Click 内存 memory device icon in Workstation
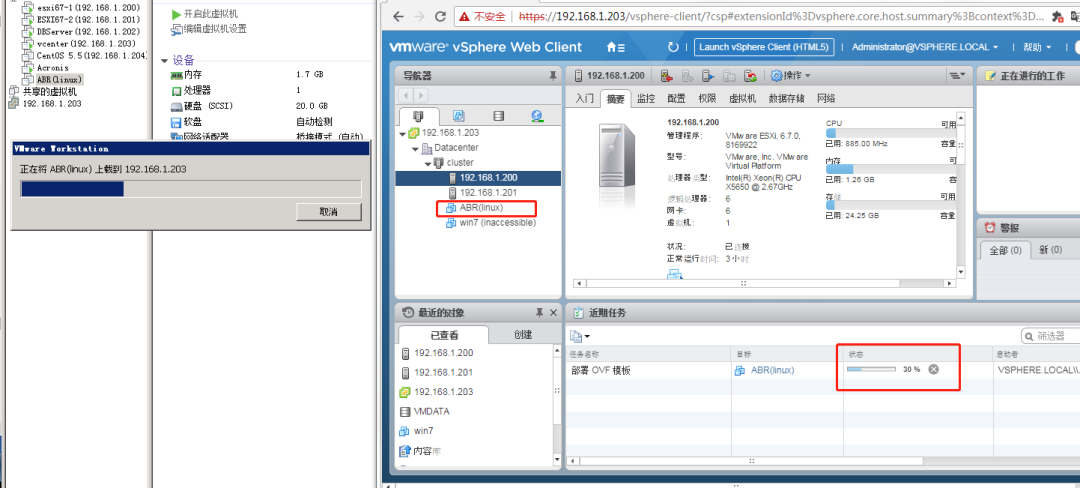 point(176,74)
